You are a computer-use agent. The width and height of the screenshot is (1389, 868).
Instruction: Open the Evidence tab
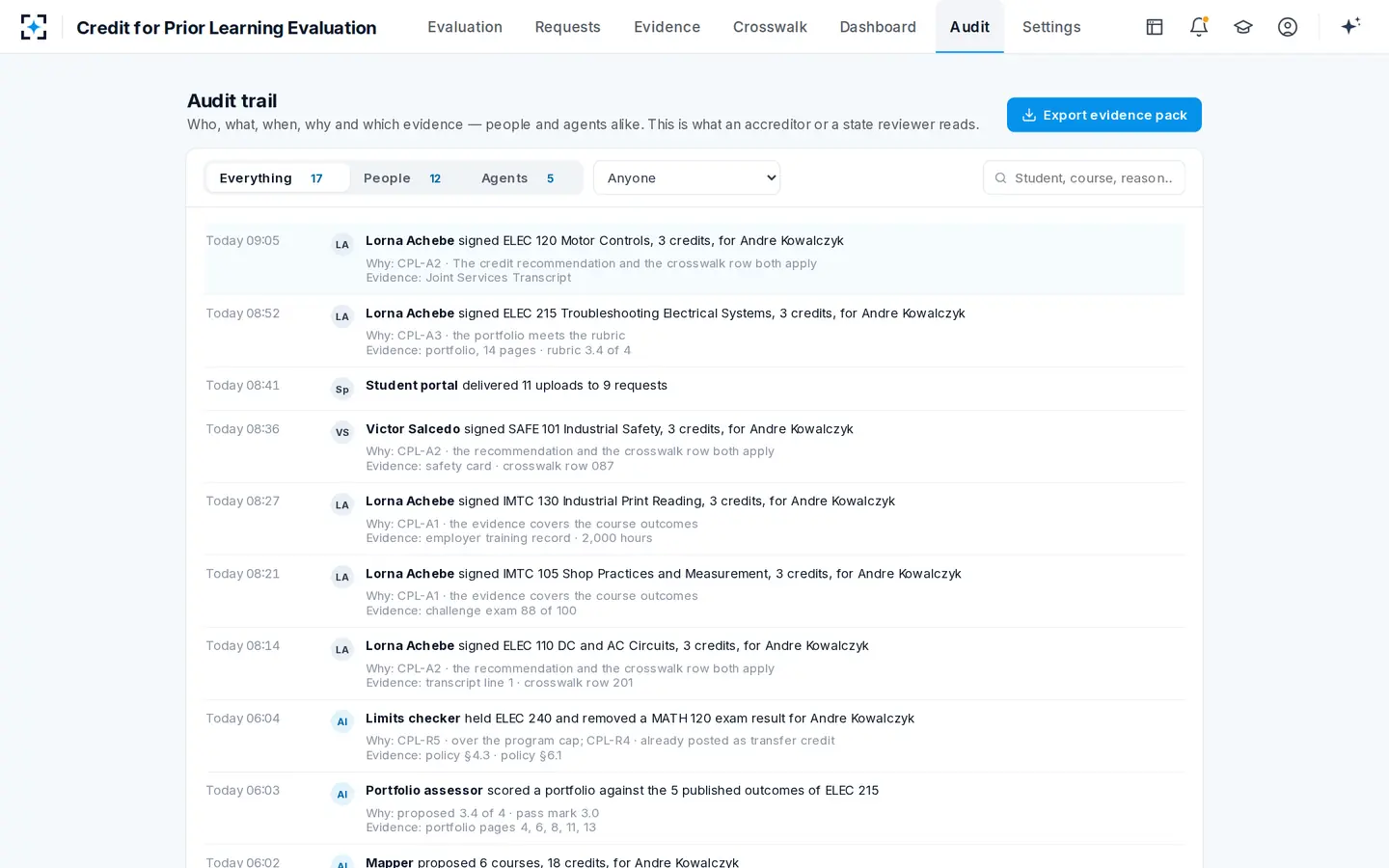pos(667,27)
